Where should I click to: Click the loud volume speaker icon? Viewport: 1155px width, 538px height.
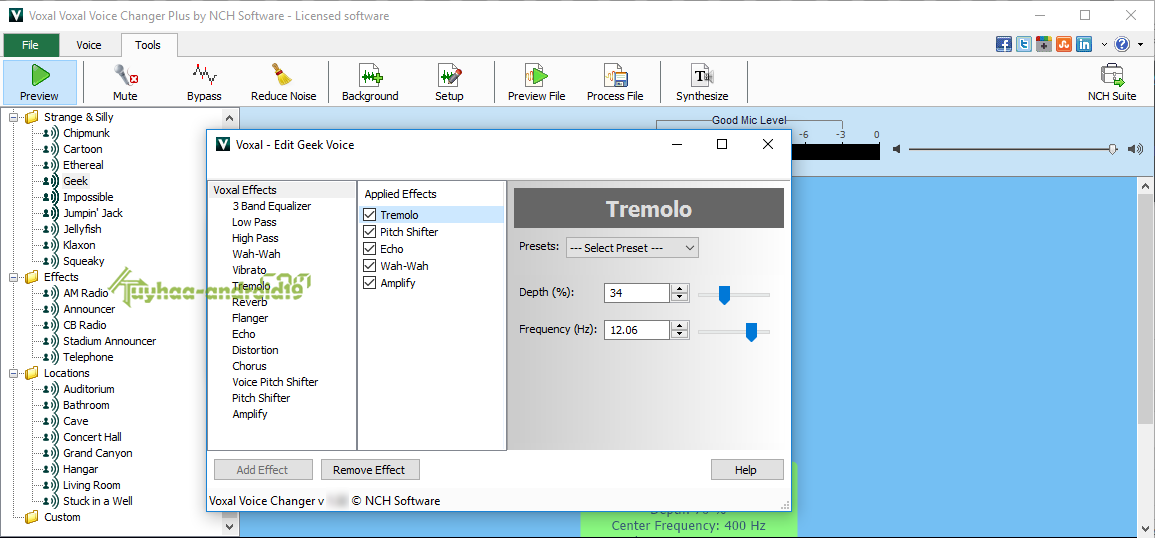point(1135,150)
